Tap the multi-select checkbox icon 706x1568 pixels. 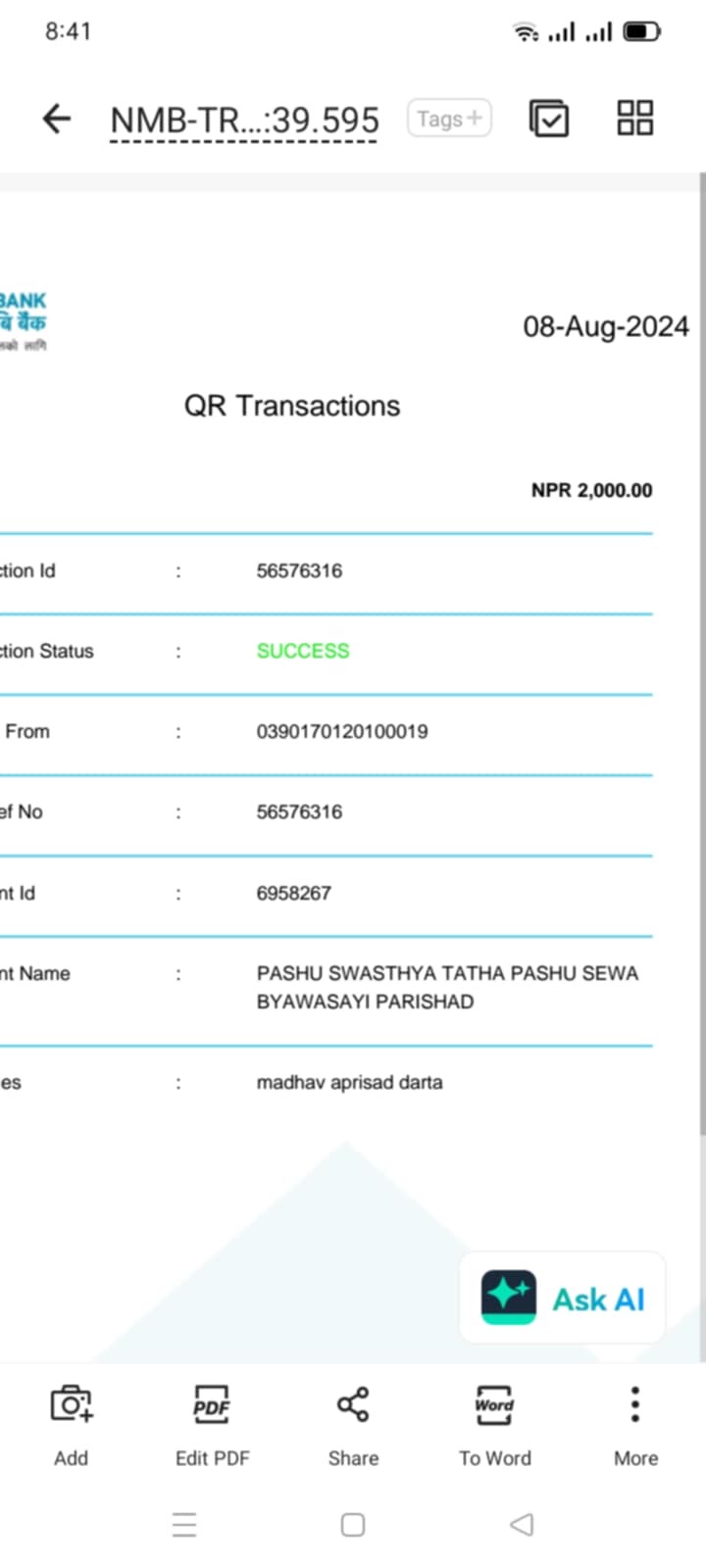[x=549, y=119]
